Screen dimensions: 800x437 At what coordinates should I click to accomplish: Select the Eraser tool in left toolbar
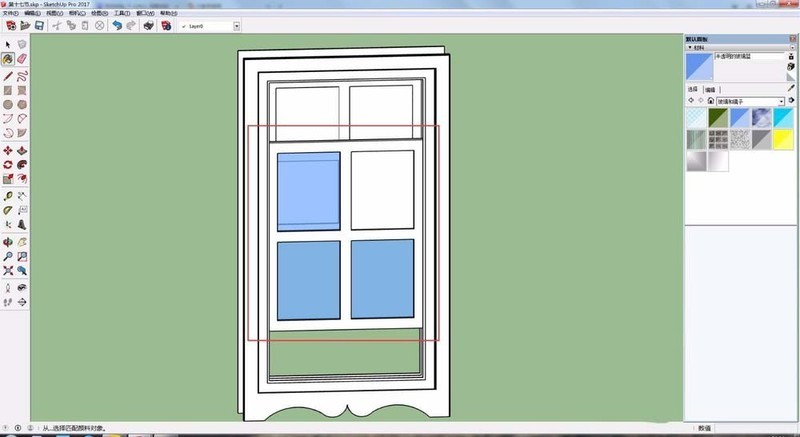coord(22,59)
